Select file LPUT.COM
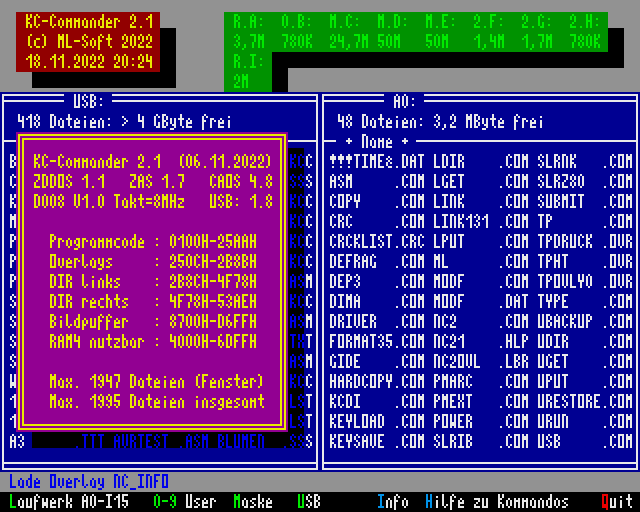The height and width of the screenshot is (512, 640). [481, 242]
